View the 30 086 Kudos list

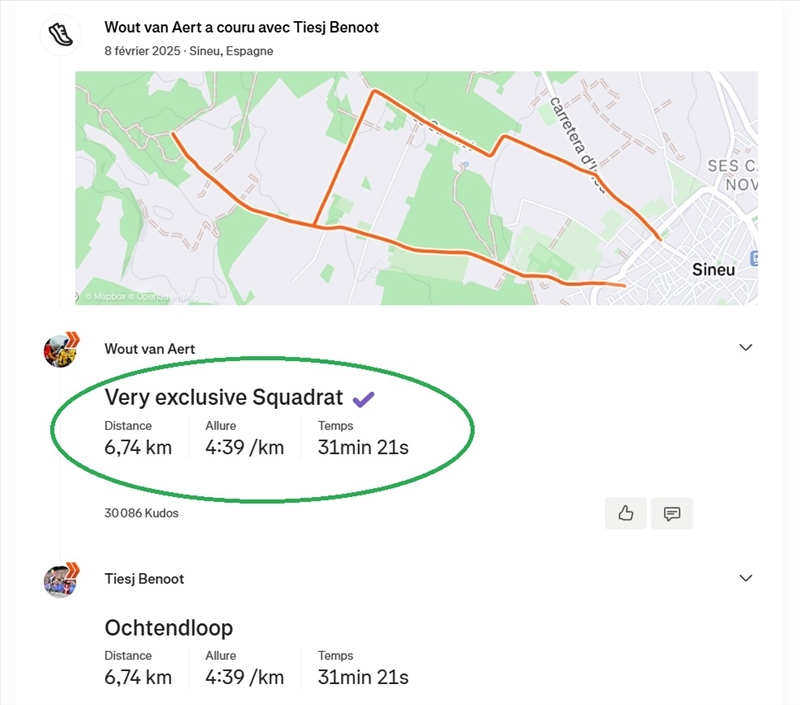[x=141, y=513]
